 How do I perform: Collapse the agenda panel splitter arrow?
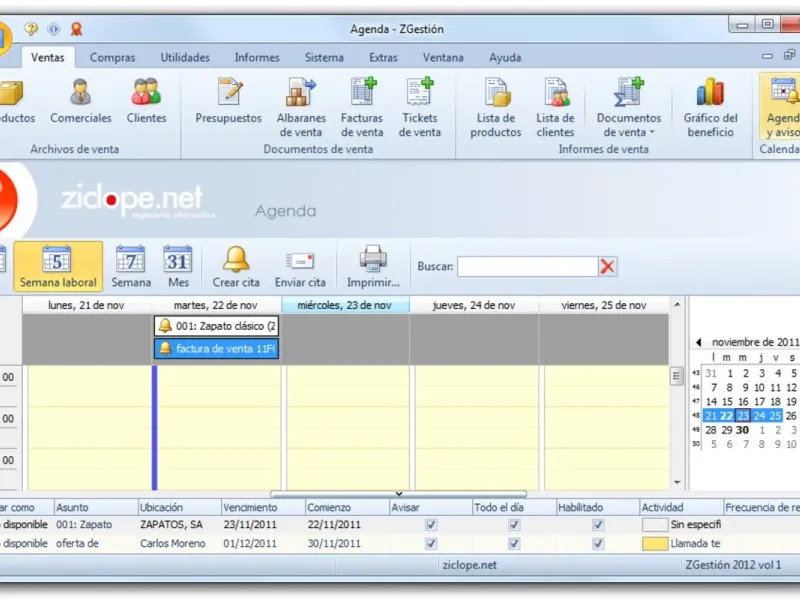click(398, 493)
